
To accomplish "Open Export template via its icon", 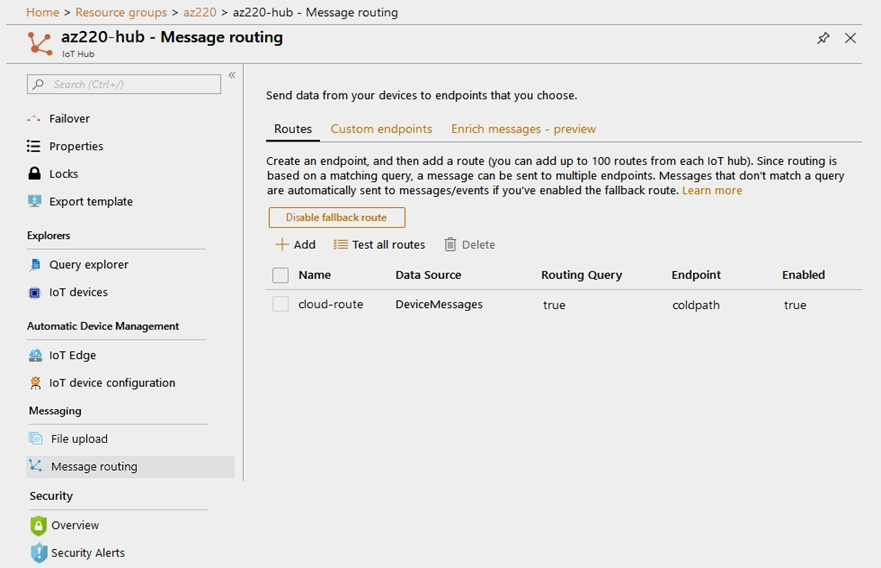I will pyautogui.click(x=35, y=201).
